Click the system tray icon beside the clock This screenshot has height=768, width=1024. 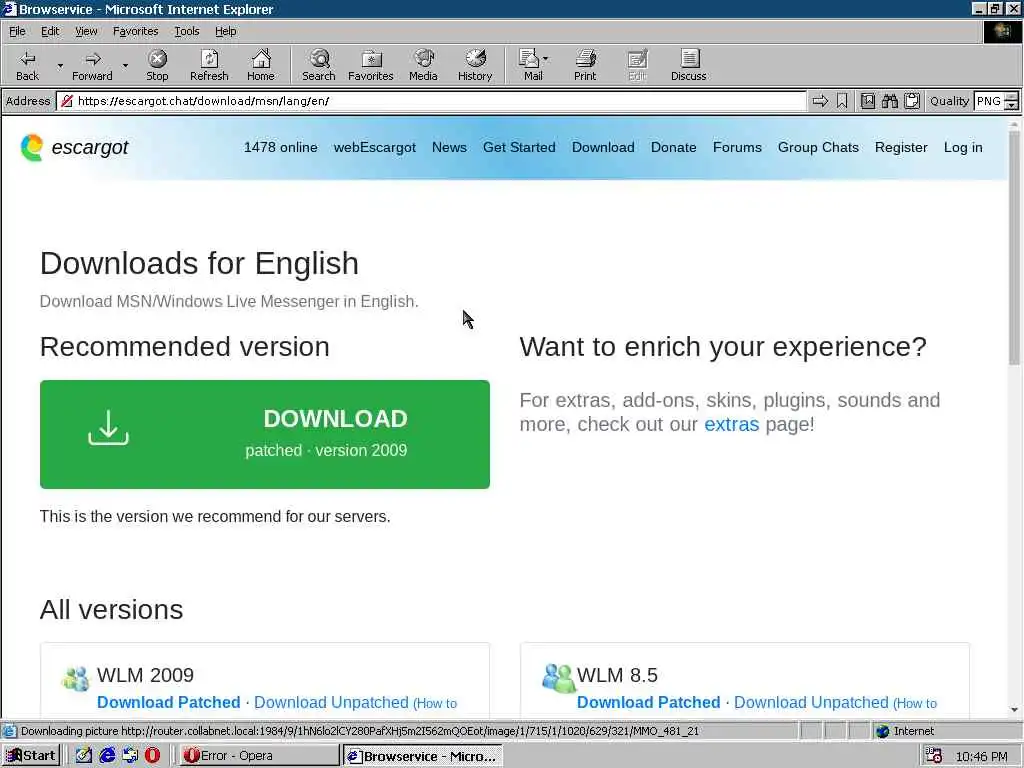934,756
